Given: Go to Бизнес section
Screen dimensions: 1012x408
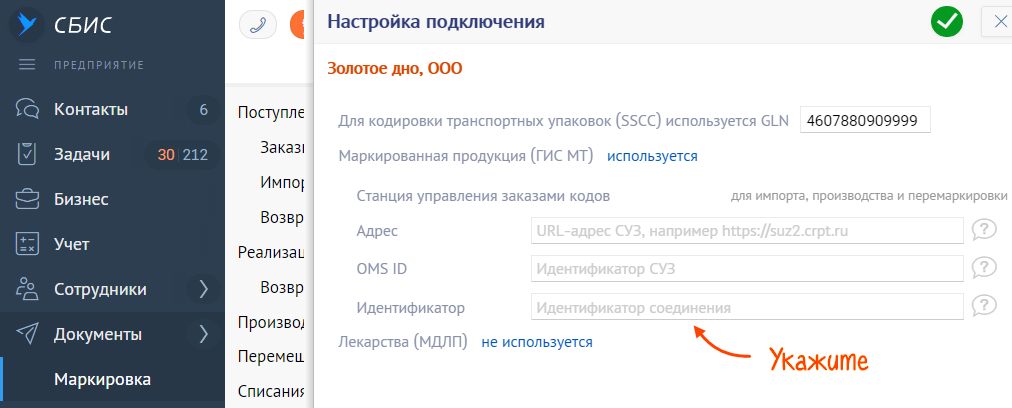Looking at the screenshot, I should coord(80,199).
